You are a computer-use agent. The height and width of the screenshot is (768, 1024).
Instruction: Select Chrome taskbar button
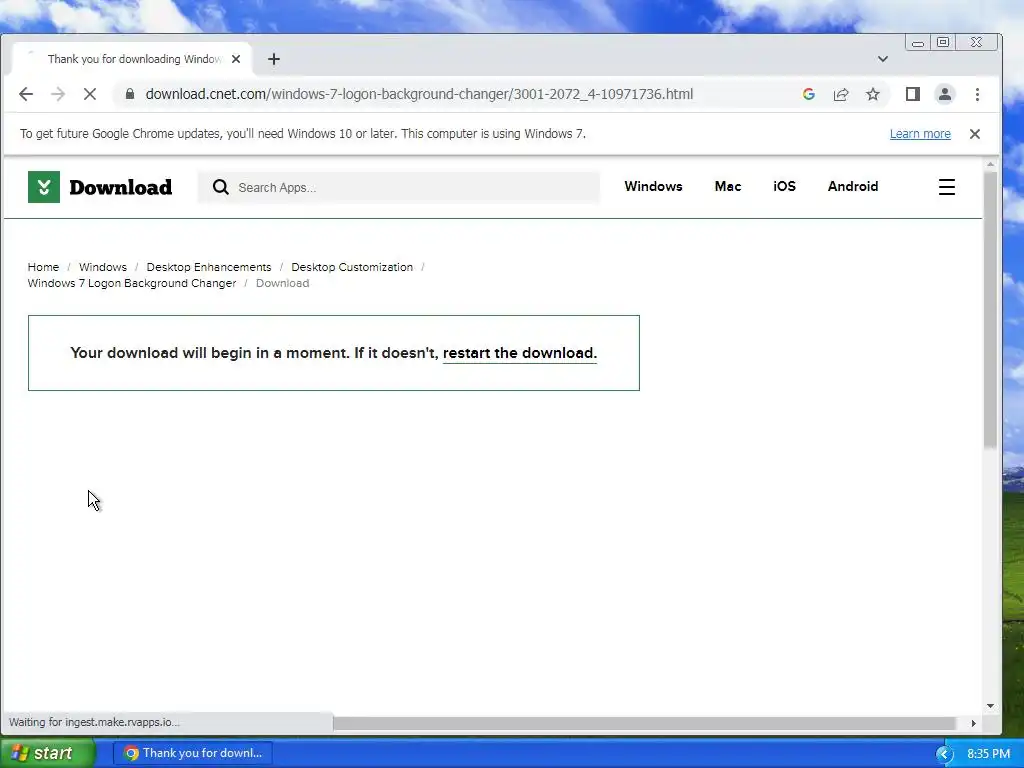[x=193, y=753]
